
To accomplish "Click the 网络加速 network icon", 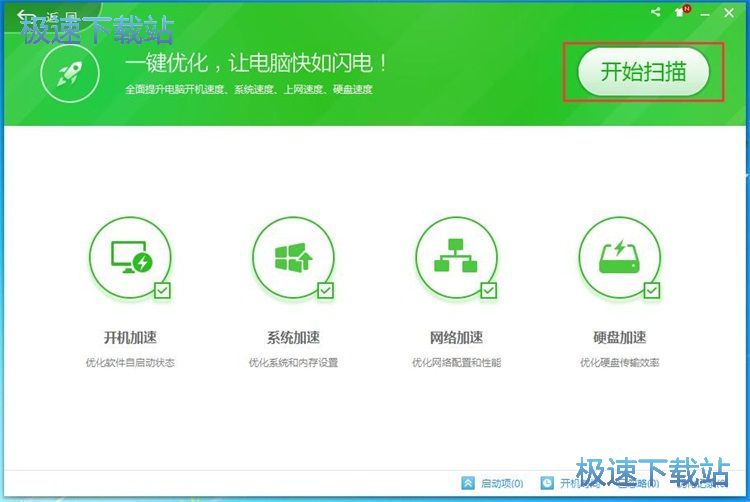I will click(456, 258).
